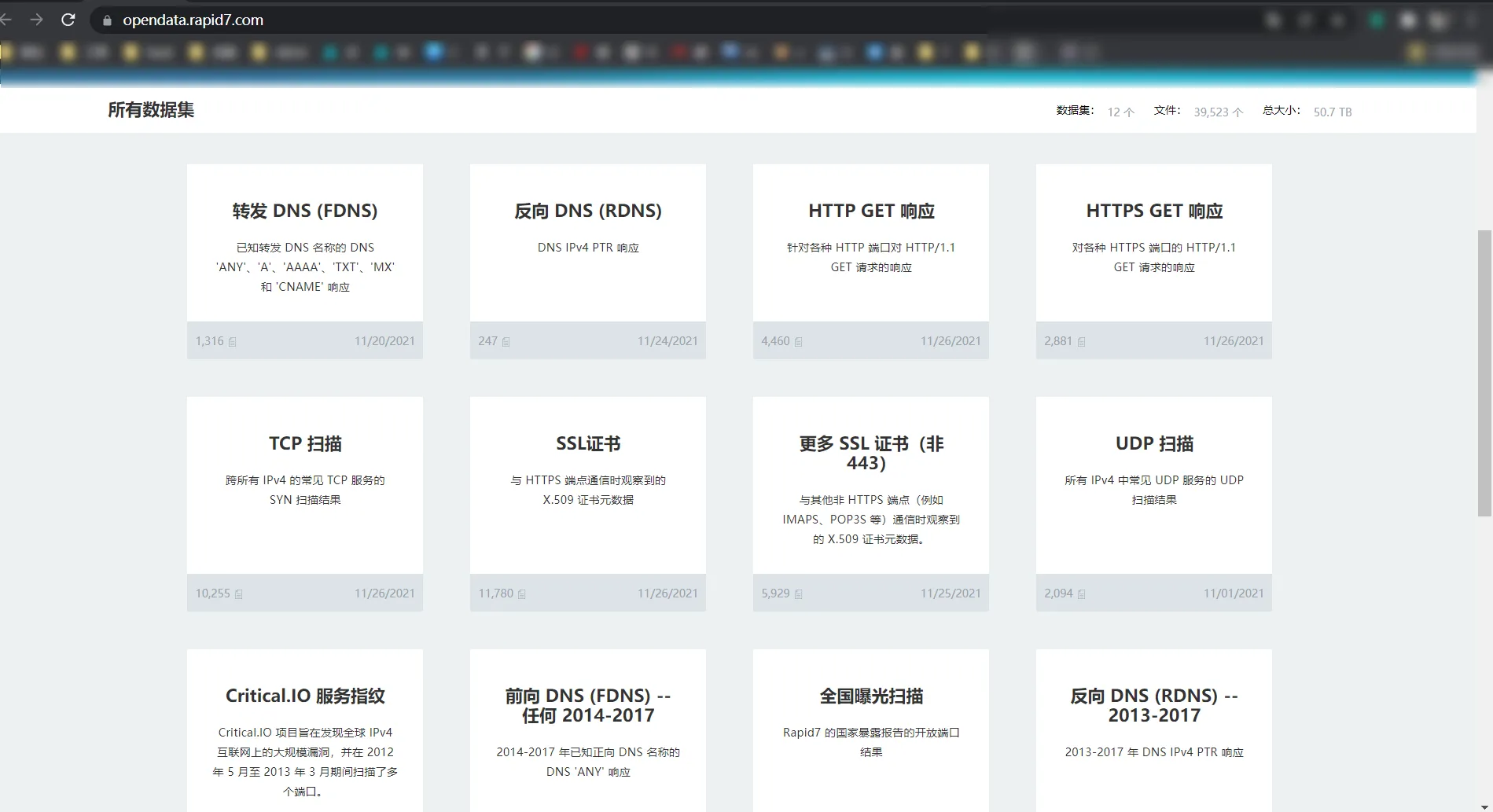
Task: Reload the page with the refresh icon
Action: 68,20
